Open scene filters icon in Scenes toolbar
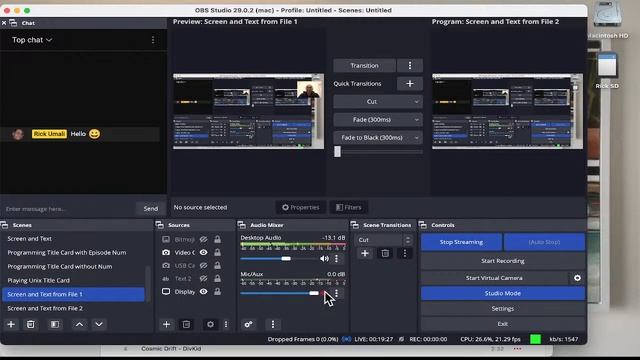 click(x=55, y=324)
